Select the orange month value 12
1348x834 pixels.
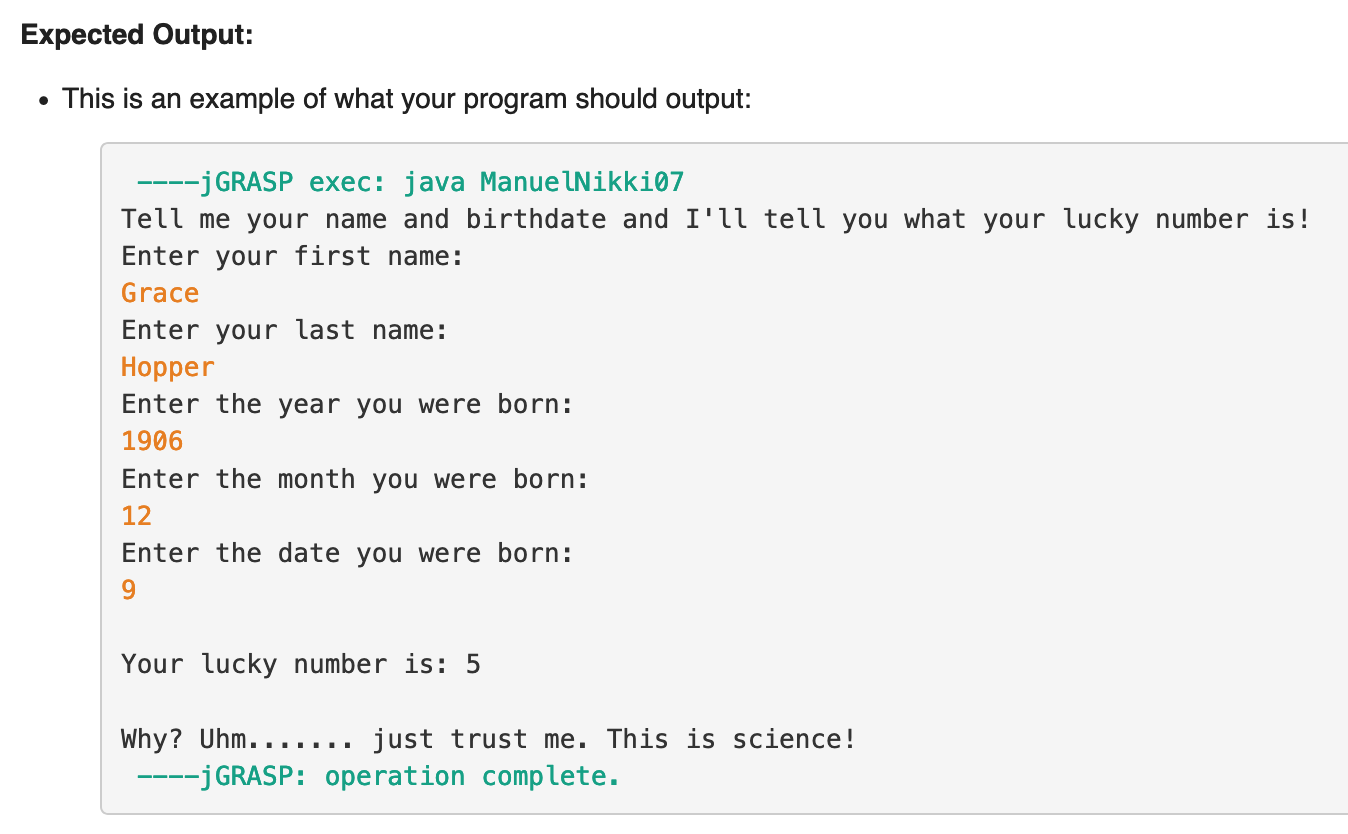click(137, 515)
